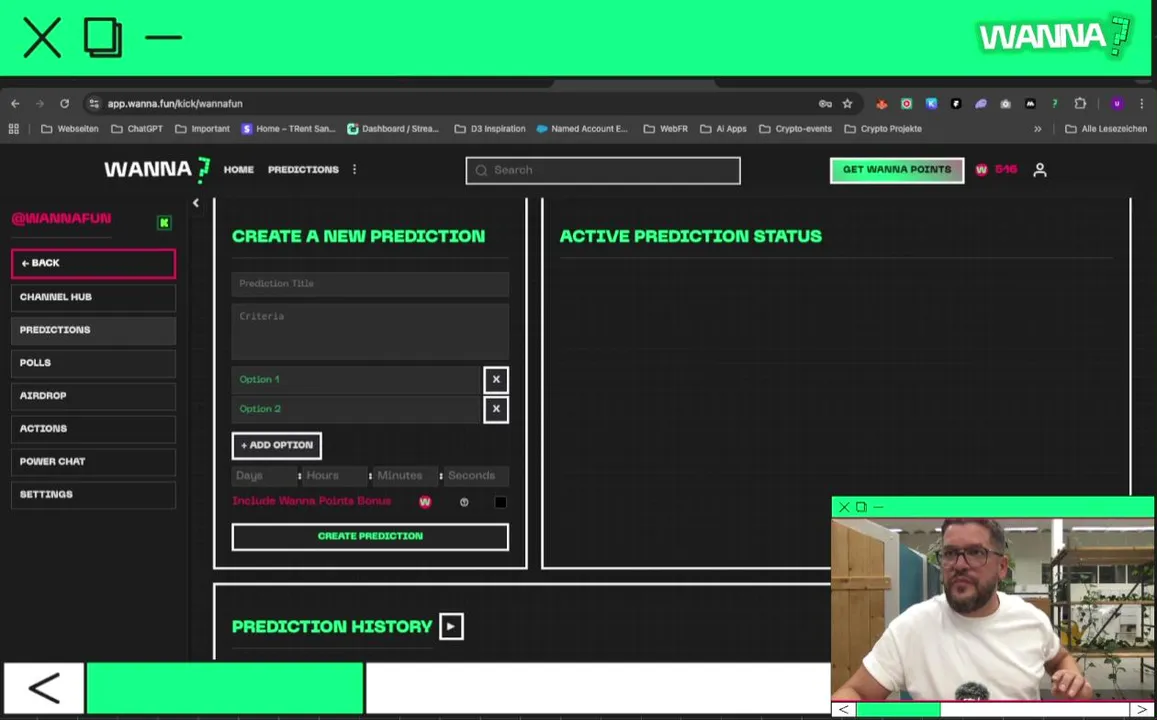
Task: Click the Minutes duration field
Action: (x=405, y=476)
